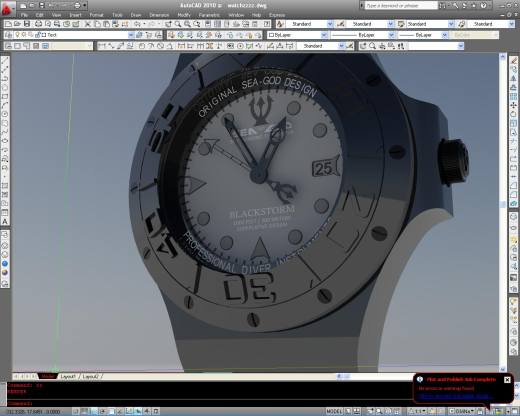The image size is (520, 416).
Task: Click the MODEL button in status bar
Action: pos(334,411)
